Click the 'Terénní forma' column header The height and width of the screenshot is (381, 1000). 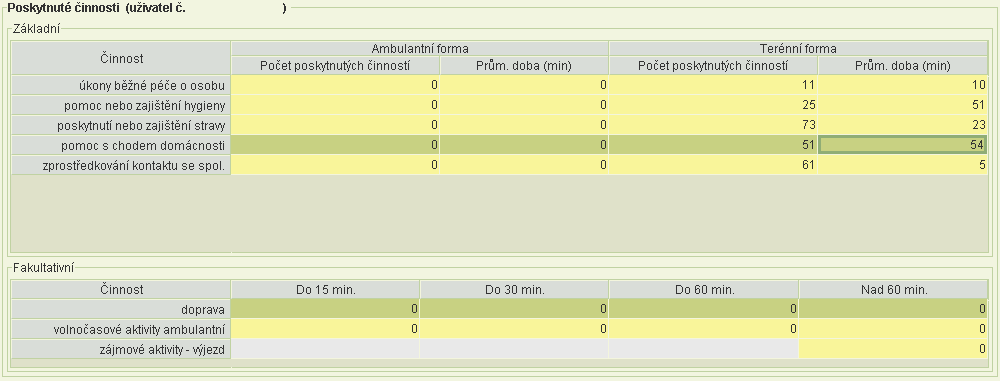[x=798, y=49]
